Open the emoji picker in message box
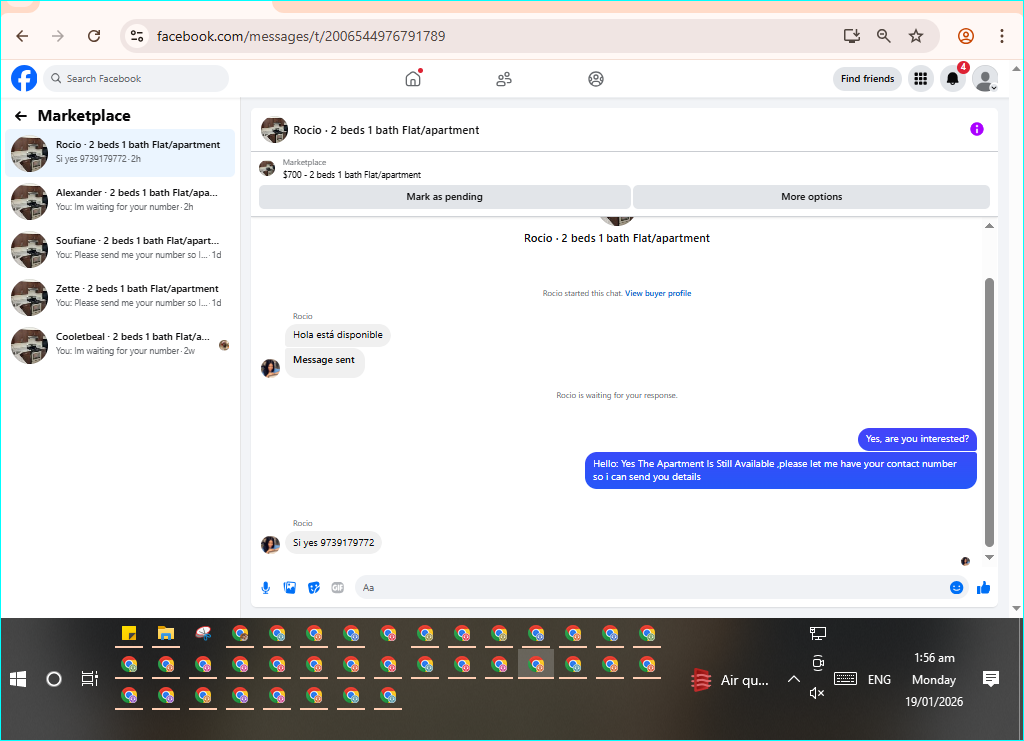1024x741 pixels. (956, 588)
